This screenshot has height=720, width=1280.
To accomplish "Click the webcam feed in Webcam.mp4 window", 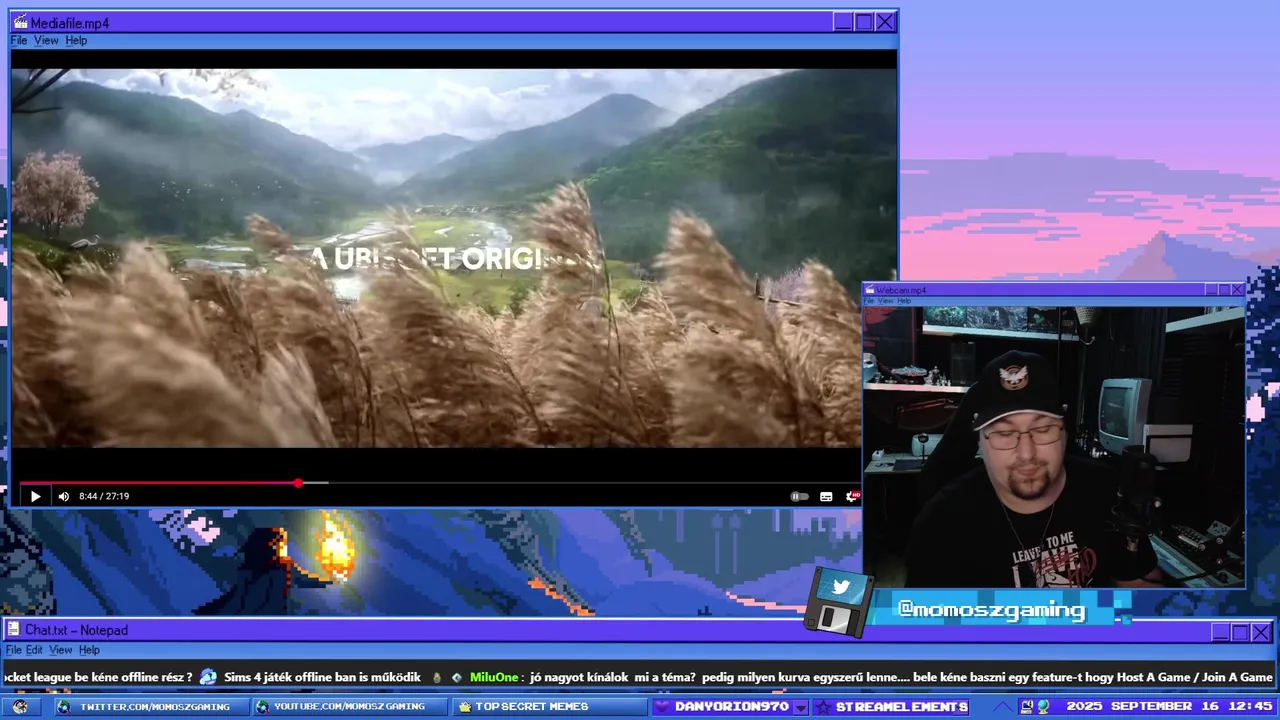I will 1054,446.
